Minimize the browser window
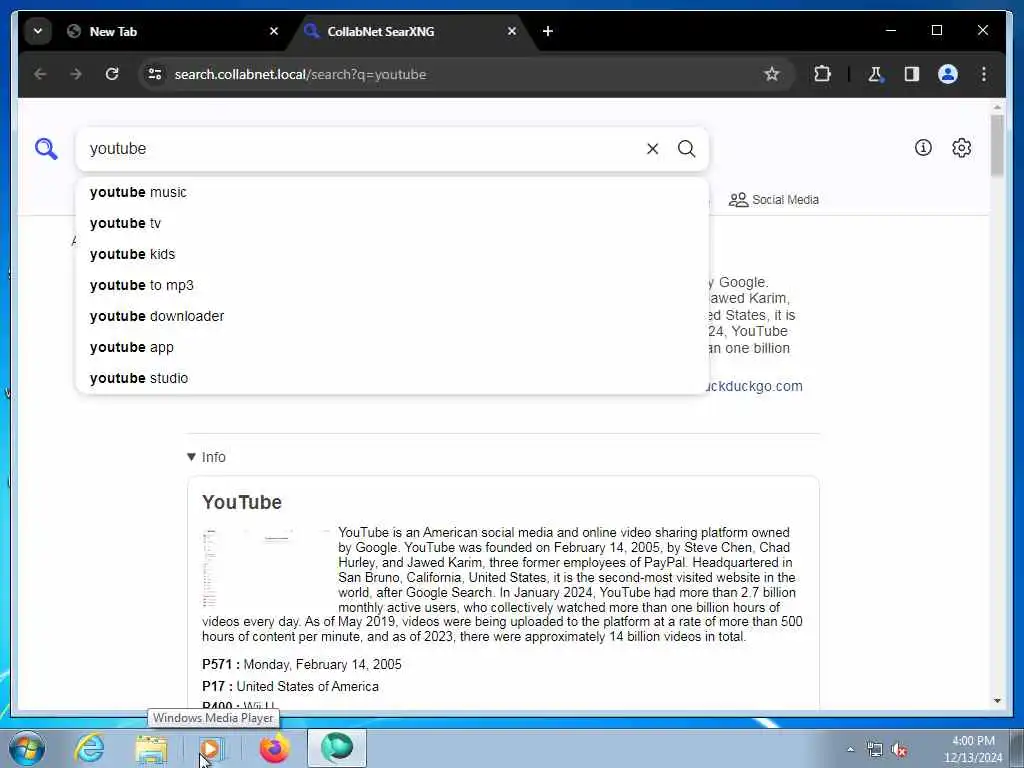The height and width of the screenshot is (768, 1024). click(891, 30)
